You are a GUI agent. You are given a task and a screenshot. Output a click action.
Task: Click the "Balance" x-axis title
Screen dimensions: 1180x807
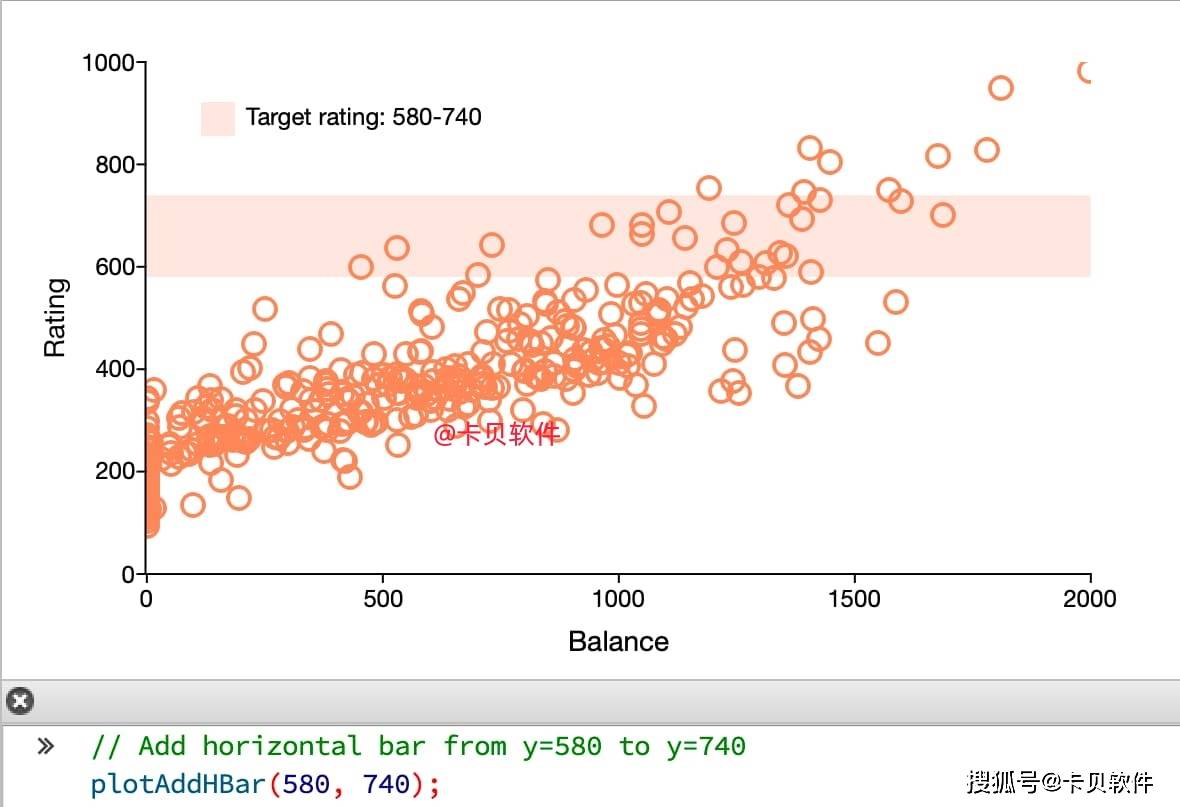tap(618, 641)
